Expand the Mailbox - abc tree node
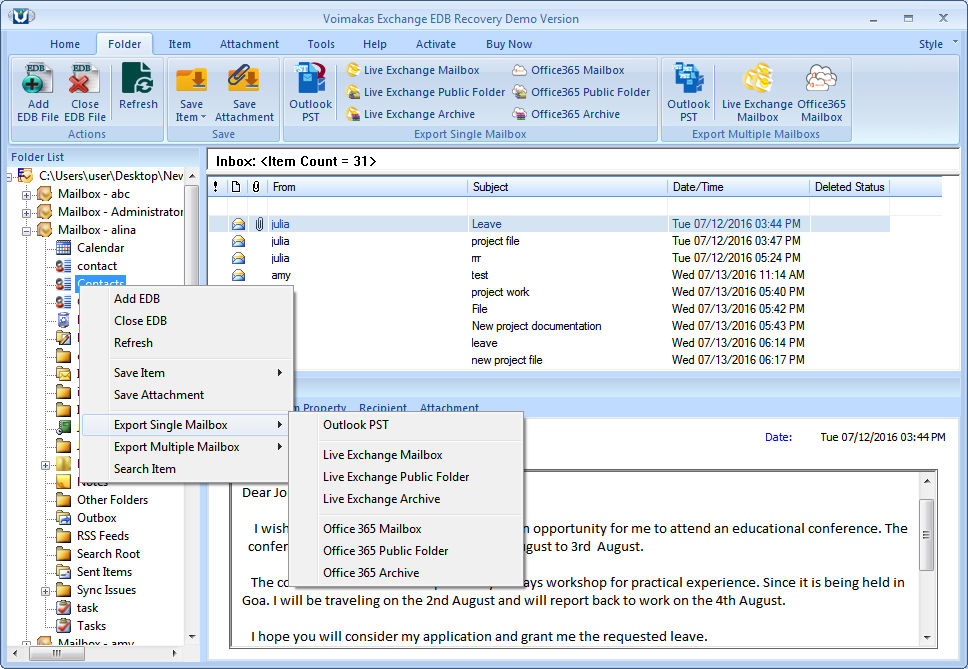 point(27,195)
